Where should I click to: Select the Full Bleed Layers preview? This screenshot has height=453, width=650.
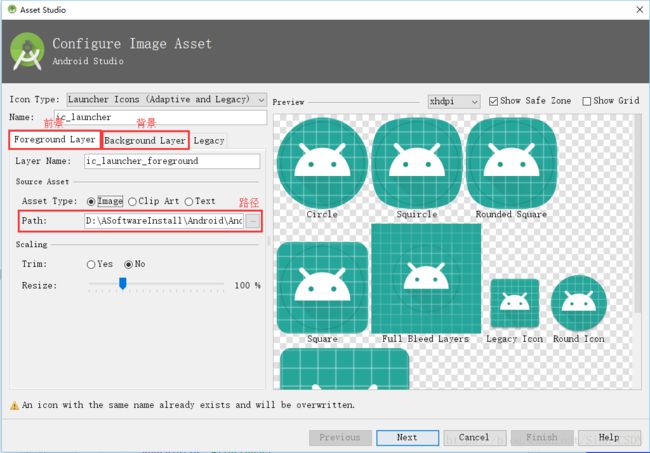click(426, 279)
